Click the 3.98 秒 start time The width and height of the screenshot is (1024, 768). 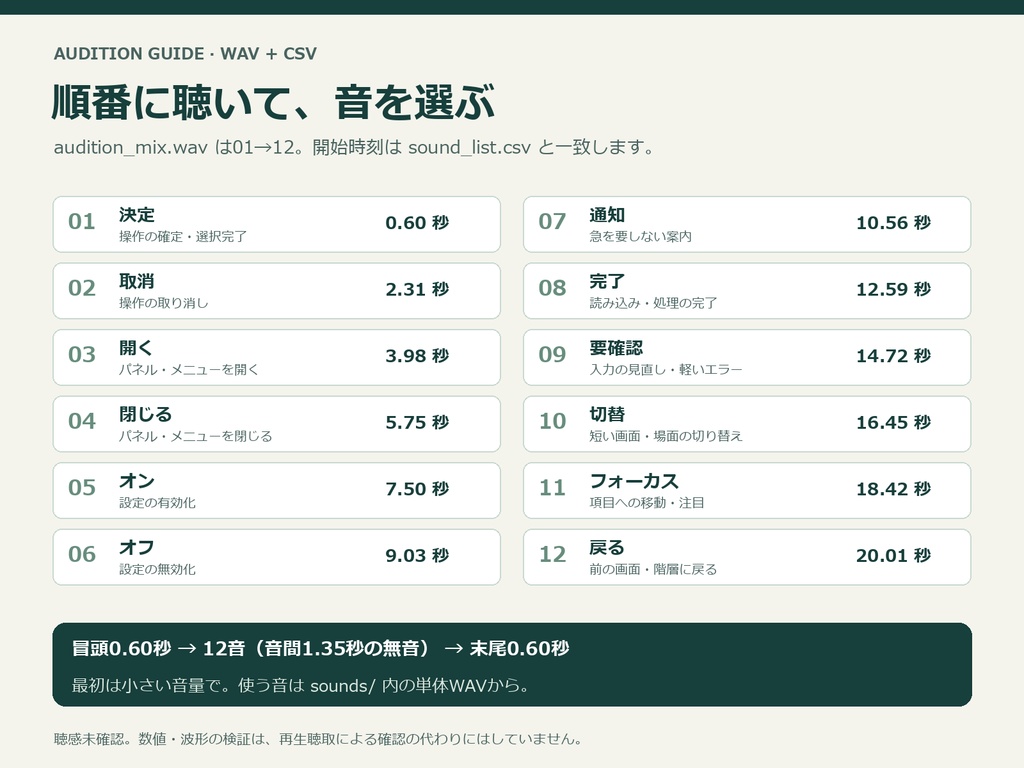(417, 356)
